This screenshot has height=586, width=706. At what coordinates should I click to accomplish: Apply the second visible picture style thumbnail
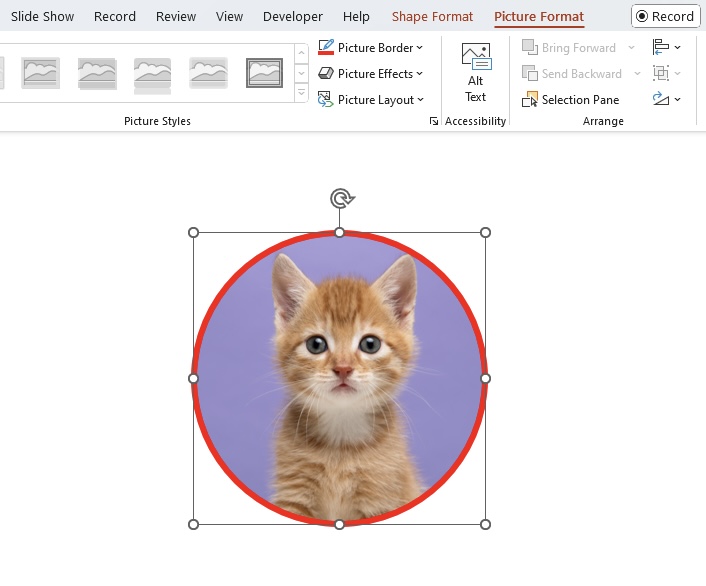pyautogui.click(x=97, y=73)
